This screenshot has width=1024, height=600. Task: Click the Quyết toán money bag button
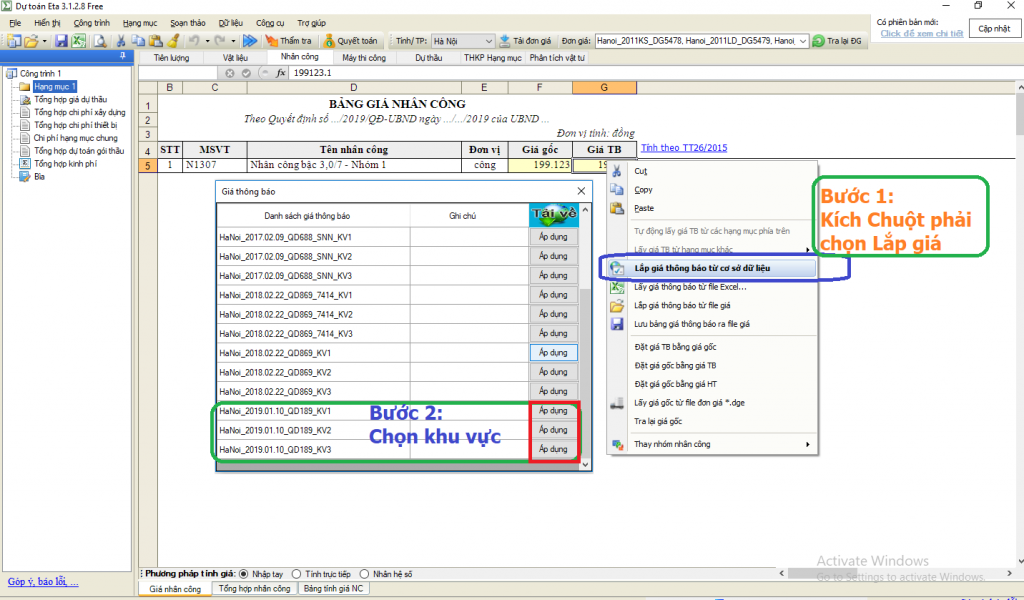click(351, 41)
